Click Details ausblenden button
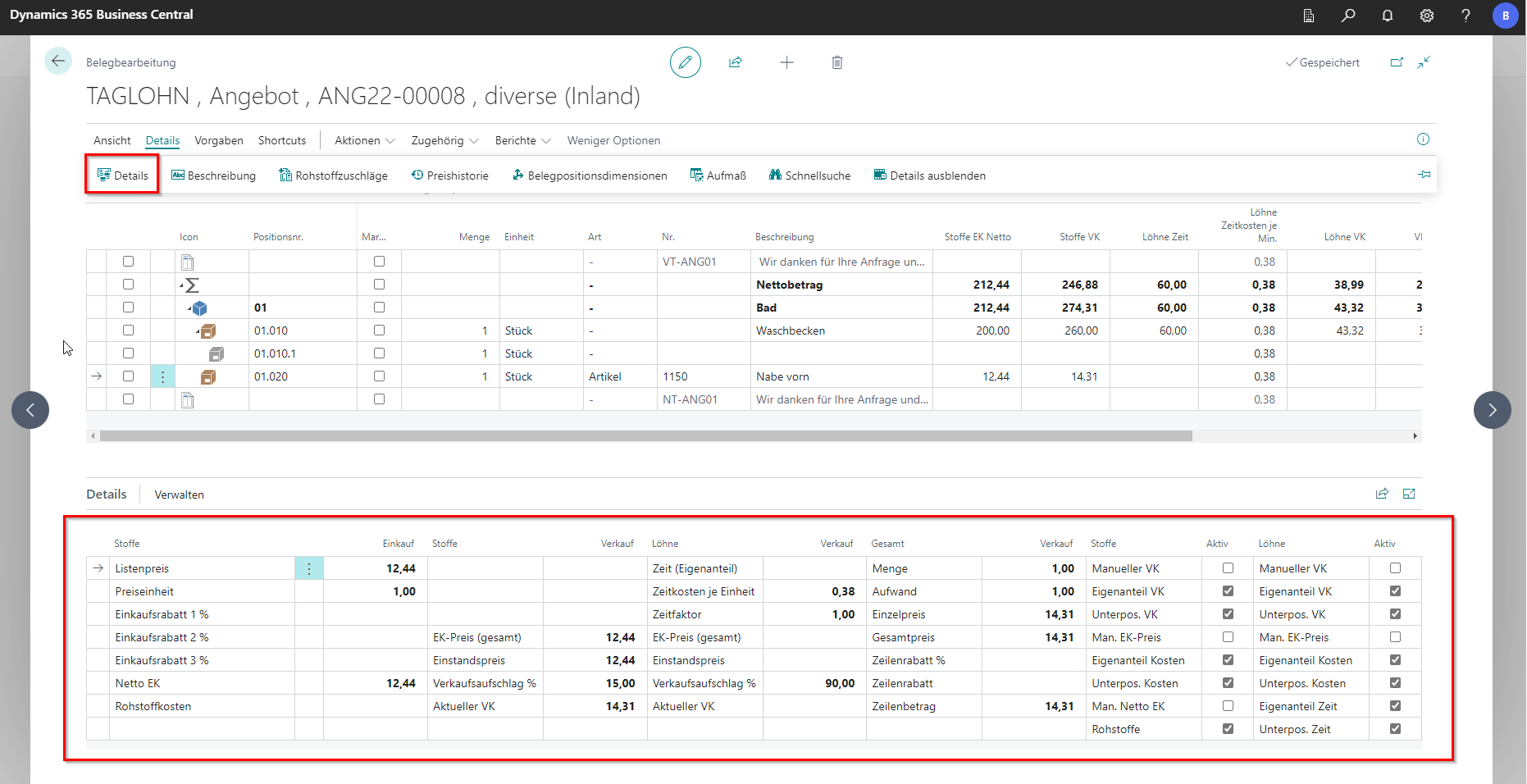The height and width of the screenshot is (784, 1527). [x=930, y=175]
